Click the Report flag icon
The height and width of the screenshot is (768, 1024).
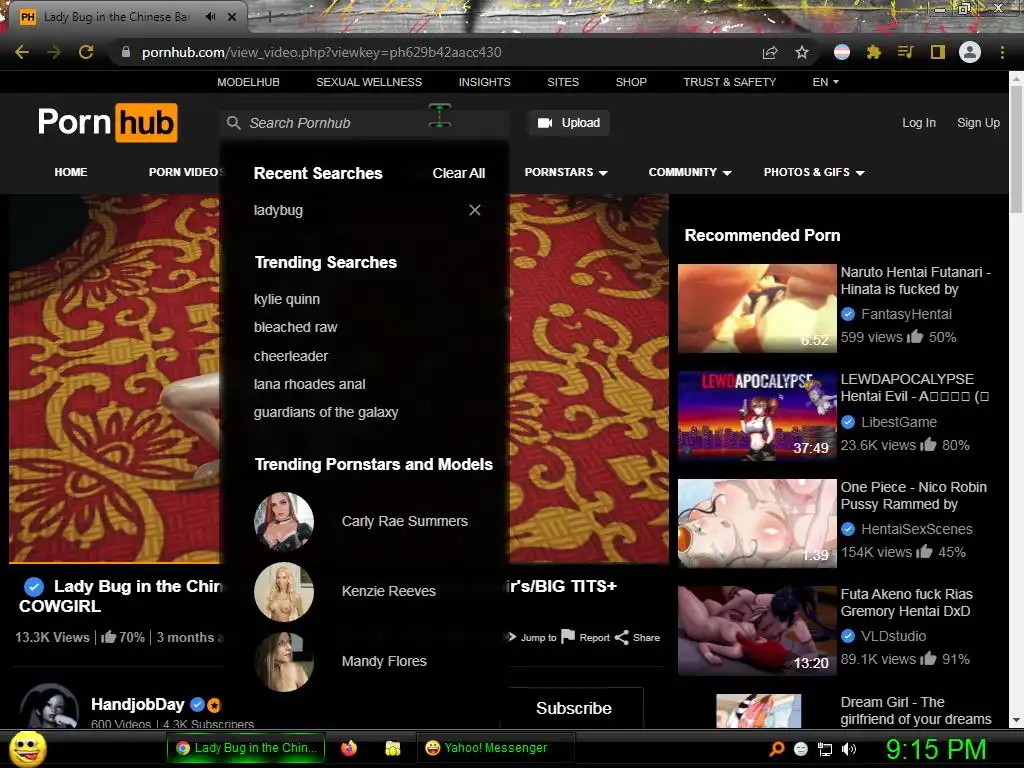pyautogui.click(x=568, y=637)
